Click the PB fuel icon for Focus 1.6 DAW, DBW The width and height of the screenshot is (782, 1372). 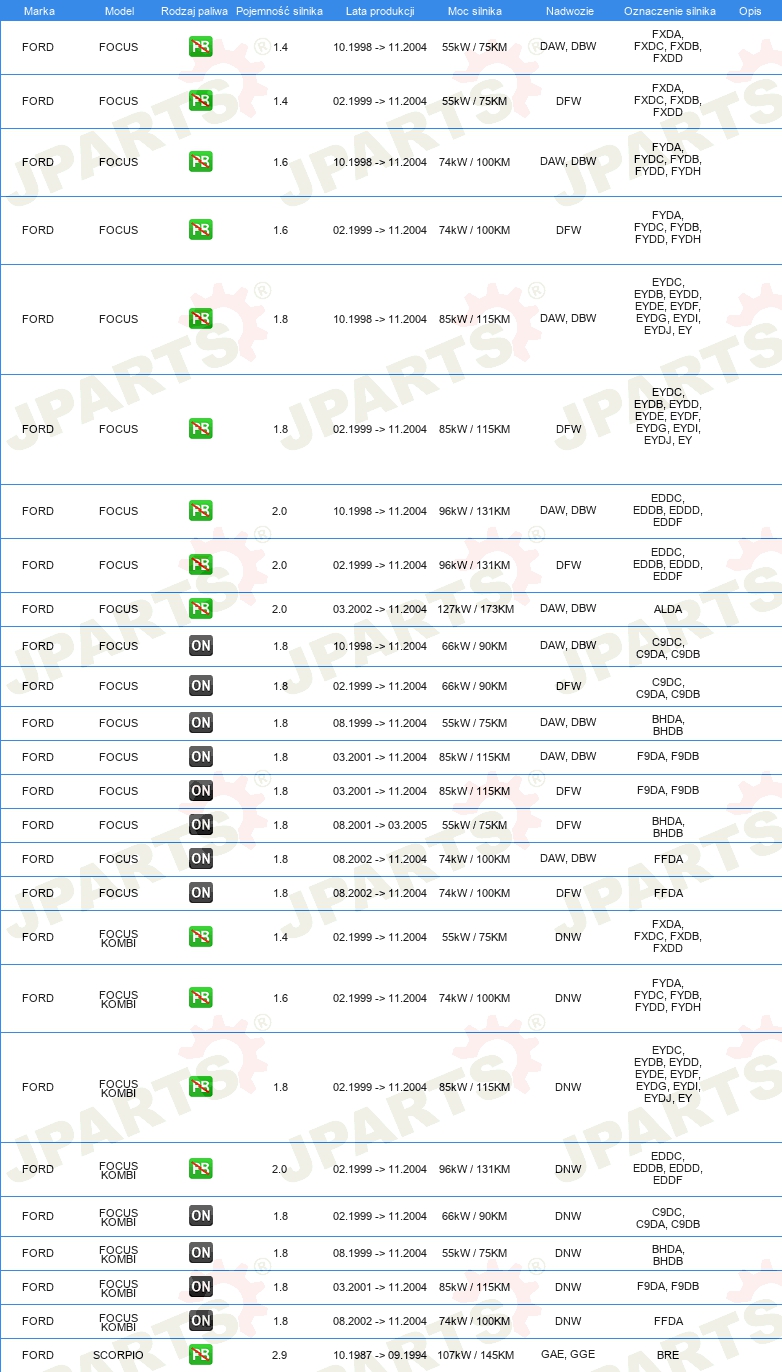[x=201, y=162]
